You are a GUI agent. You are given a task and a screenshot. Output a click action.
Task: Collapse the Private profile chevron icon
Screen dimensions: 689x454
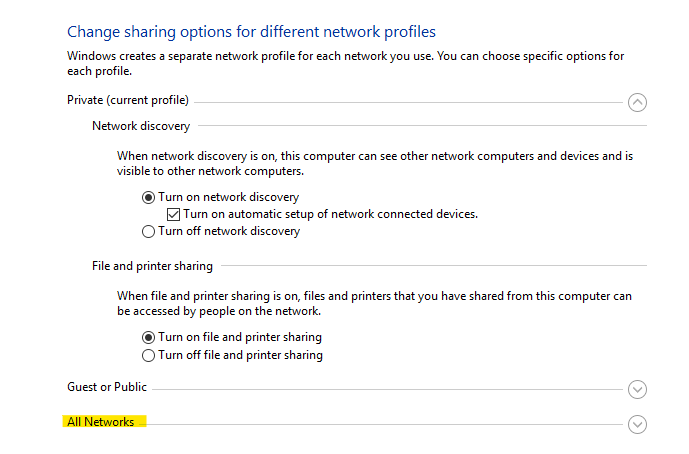coord(637,102)
